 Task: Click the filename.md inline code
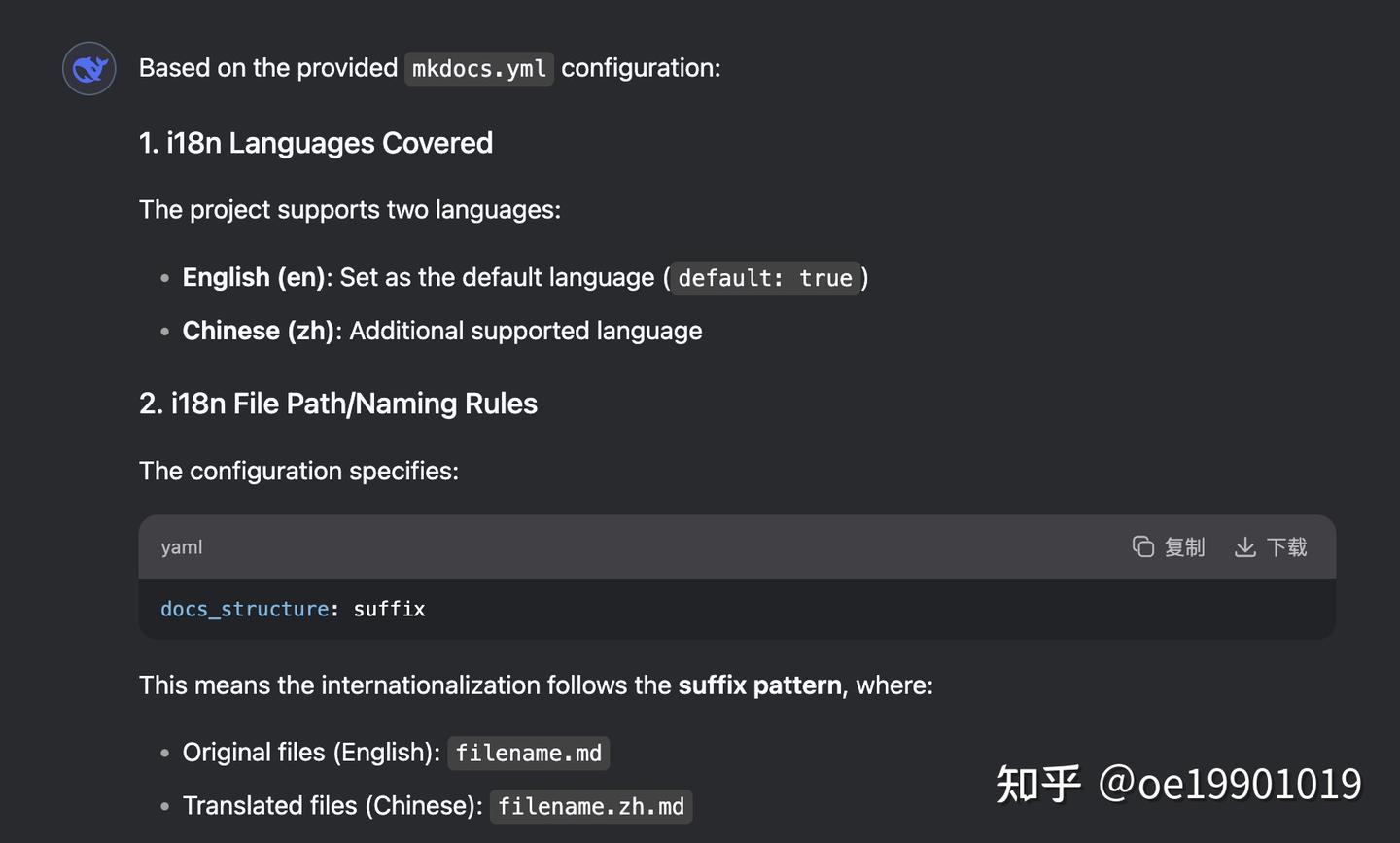pyautogui.click(x=529, y=754)
